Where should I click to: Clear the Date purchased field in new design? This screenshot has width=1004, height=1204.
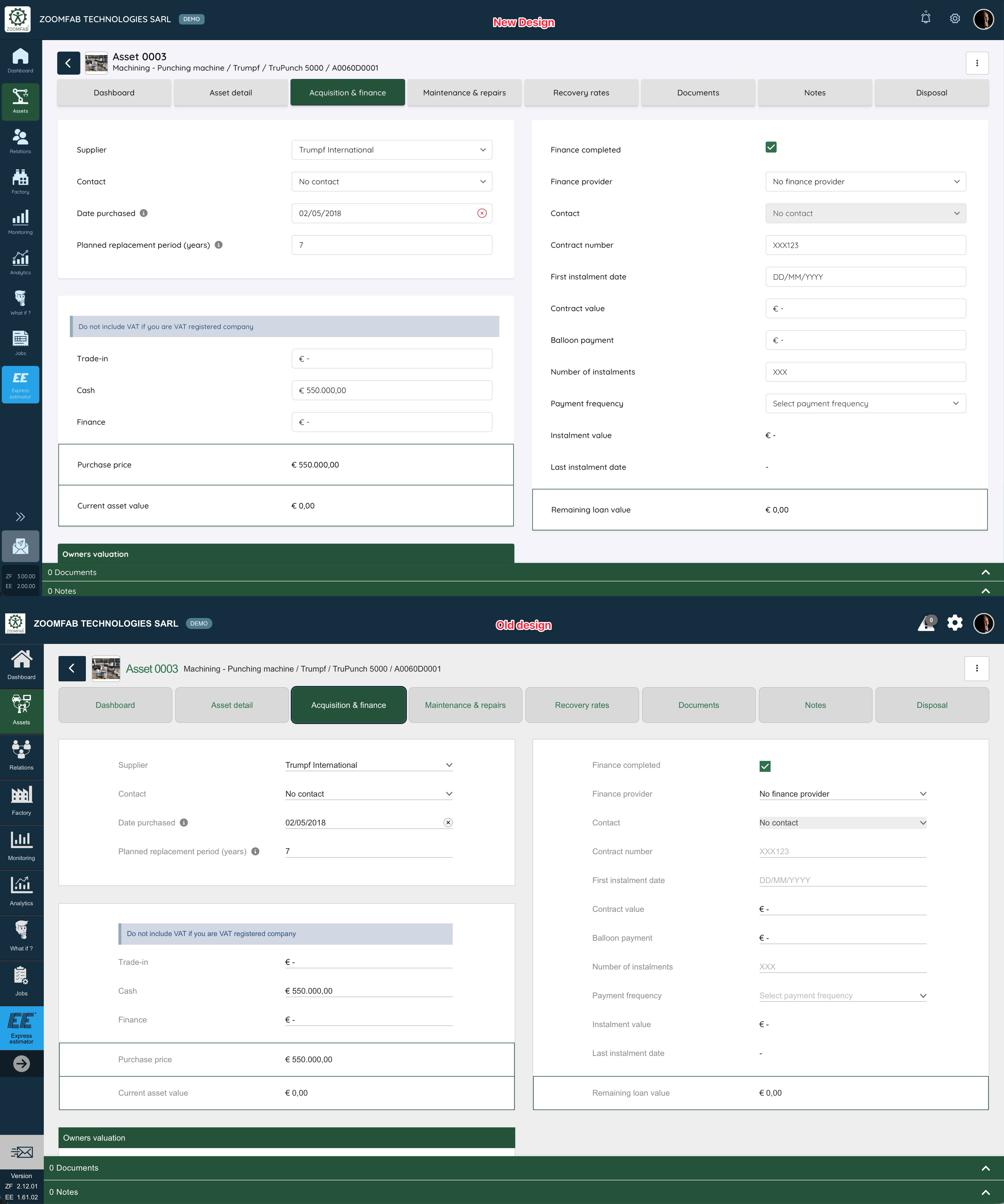482,213
